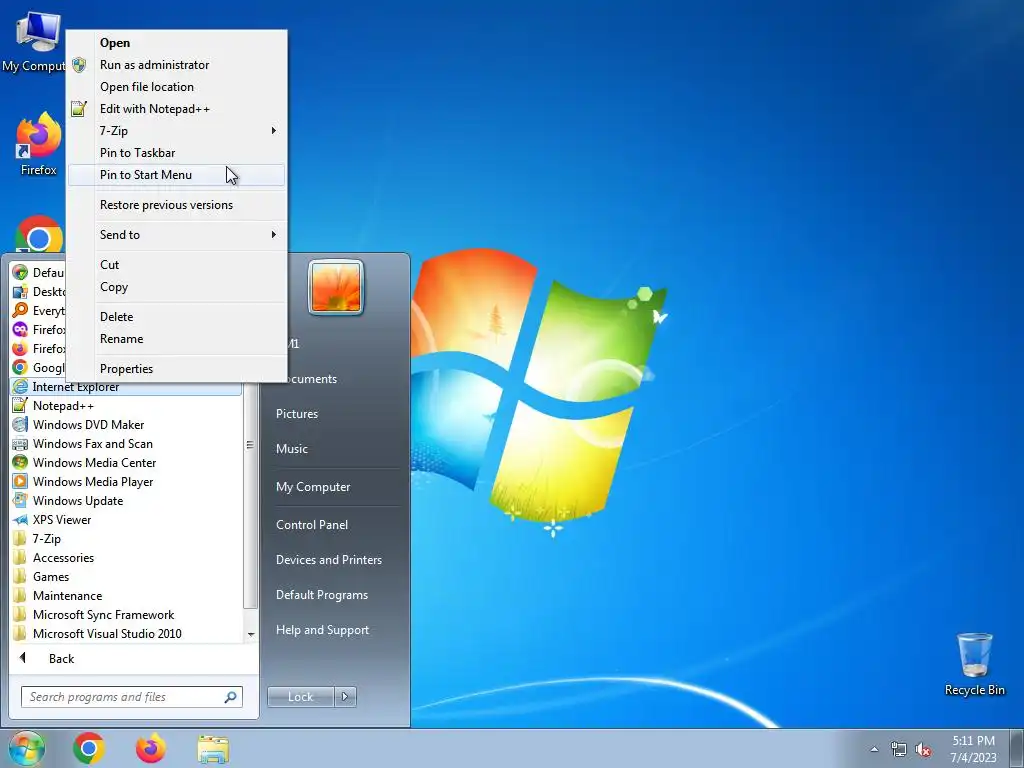Choose Restore previous versions
1024x768 pixels.
pyautogui.click(x=176, y=205)
